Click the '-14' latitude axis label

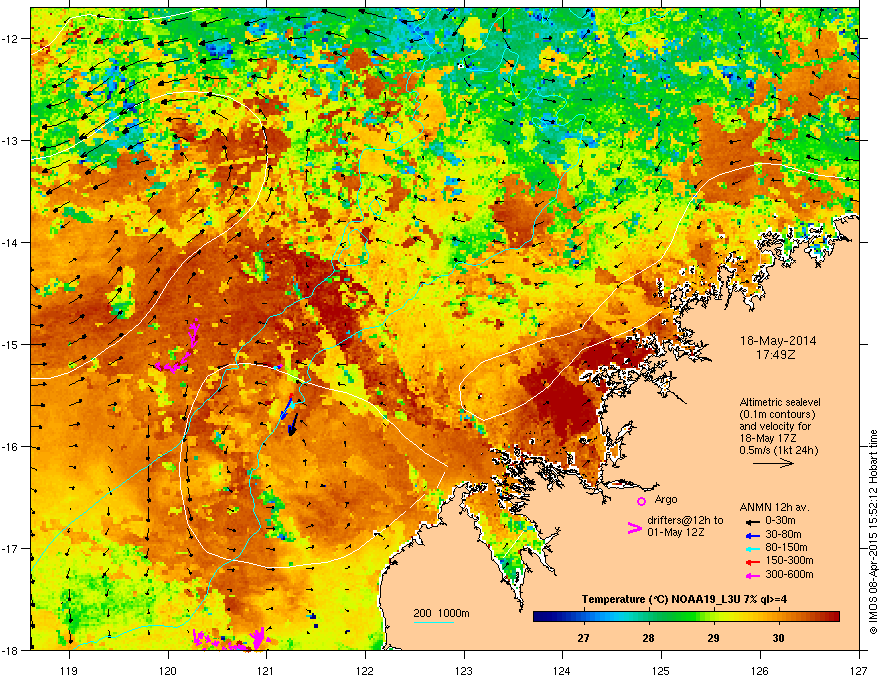coord(10,242)
